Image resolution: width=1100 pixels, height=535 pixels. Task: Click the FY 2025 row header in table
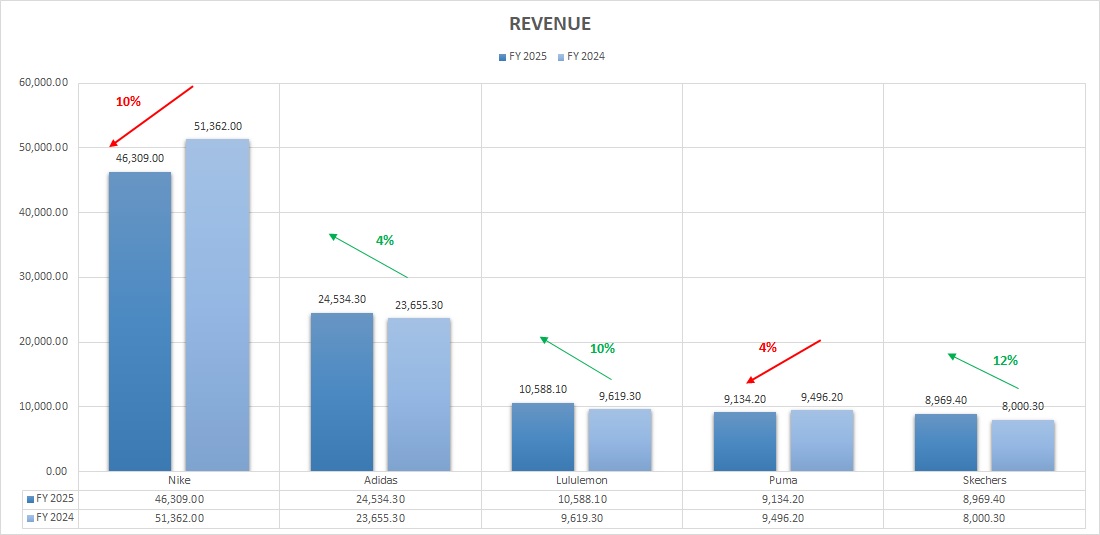(50, 499)
